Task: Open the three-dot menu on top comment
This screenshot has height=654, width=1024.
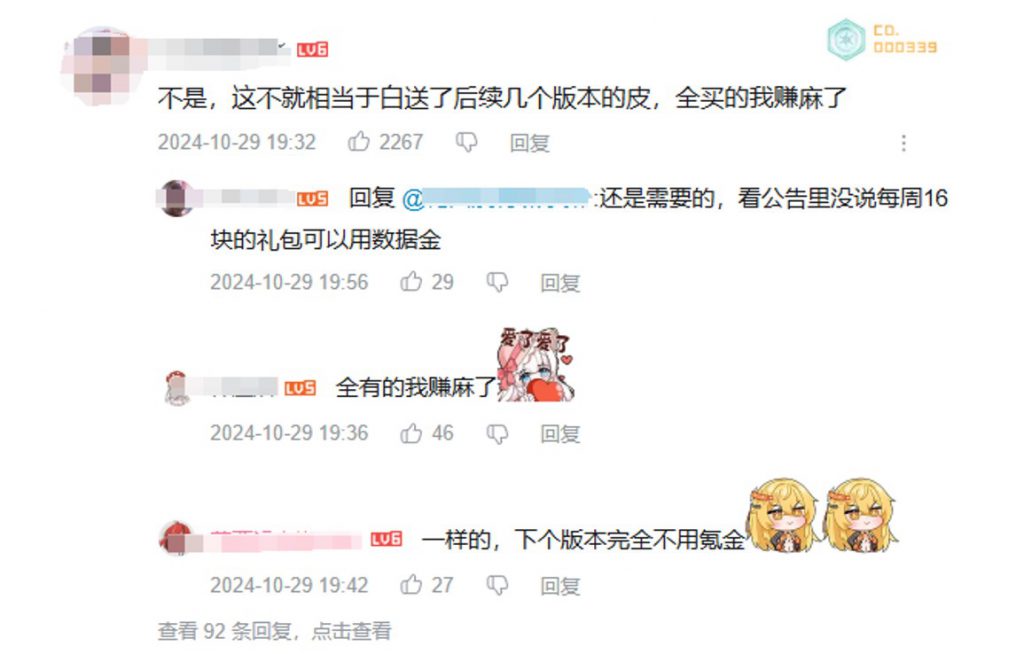Action: 904,143
